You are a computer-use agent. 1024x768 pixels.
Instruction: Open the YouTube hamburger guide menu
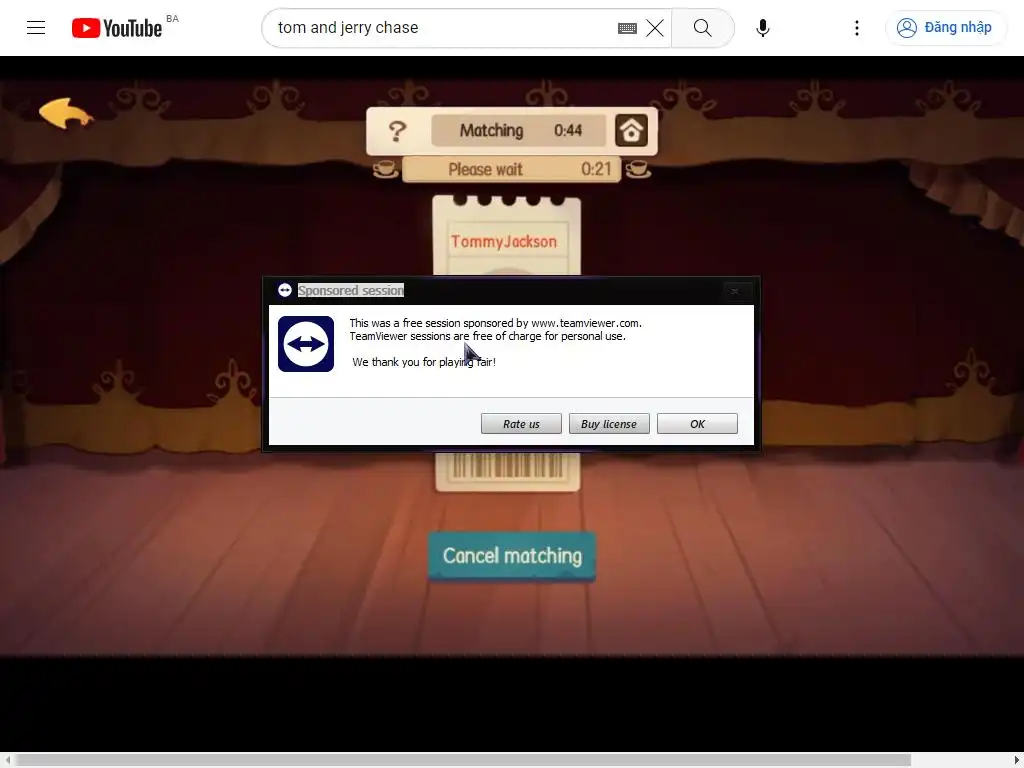(x=36, y=27)
